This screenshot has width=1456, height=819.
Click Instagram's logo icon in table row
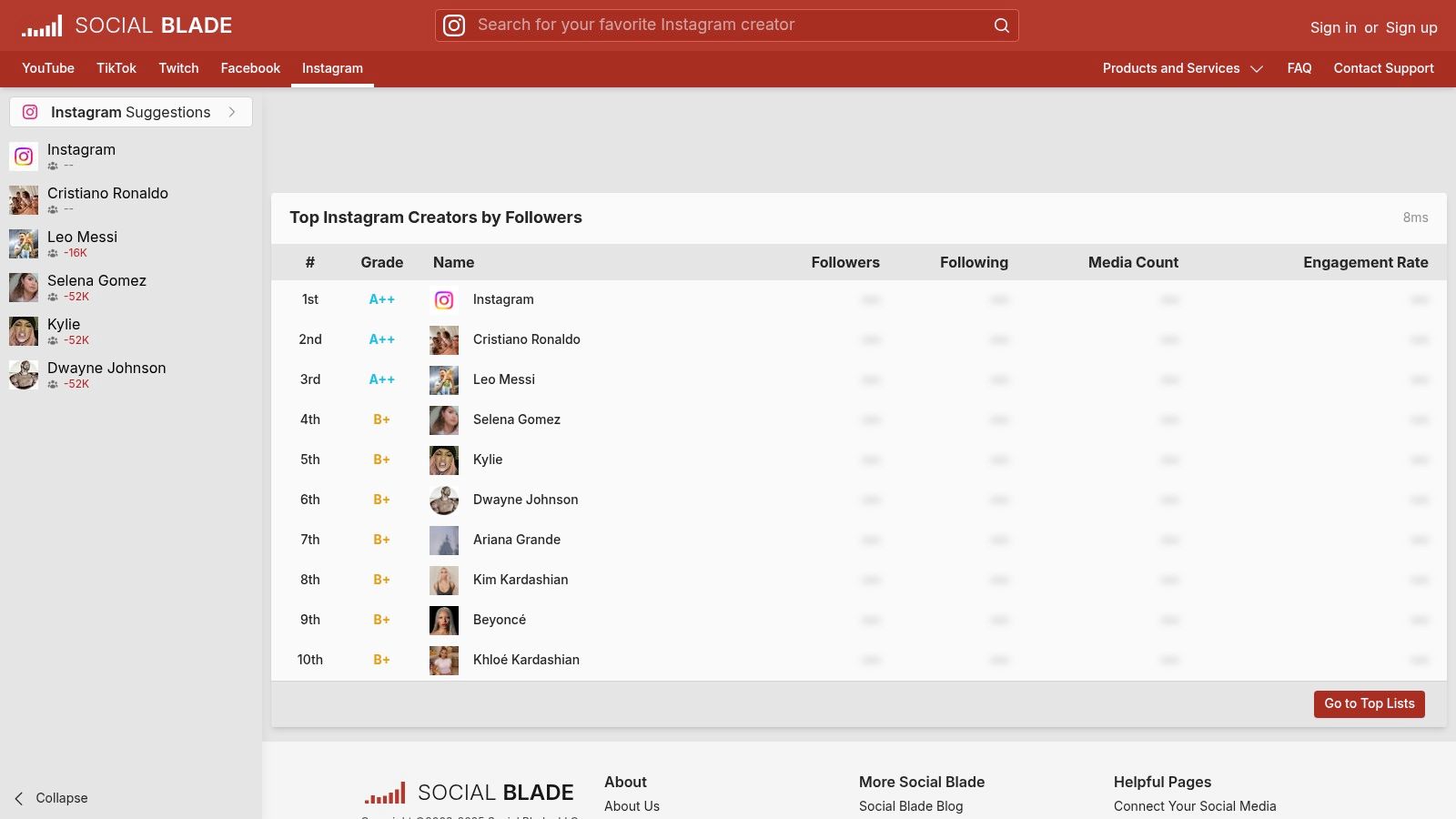tap(444, 300)
